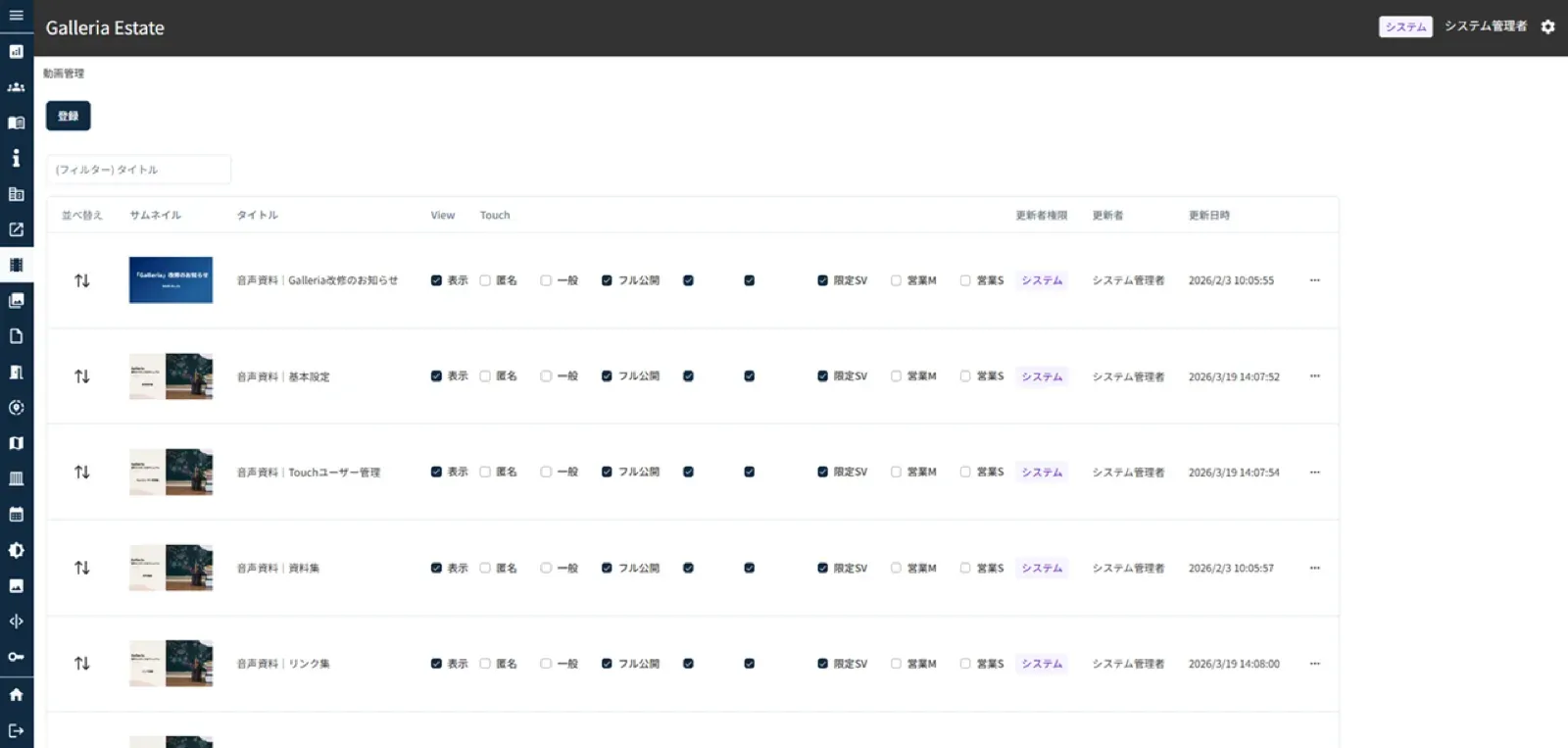The width and height of the screenshot is (1568, 748).
Task: Open the bar chart dashboard sidebar icon
Action: tap(16, 51)
